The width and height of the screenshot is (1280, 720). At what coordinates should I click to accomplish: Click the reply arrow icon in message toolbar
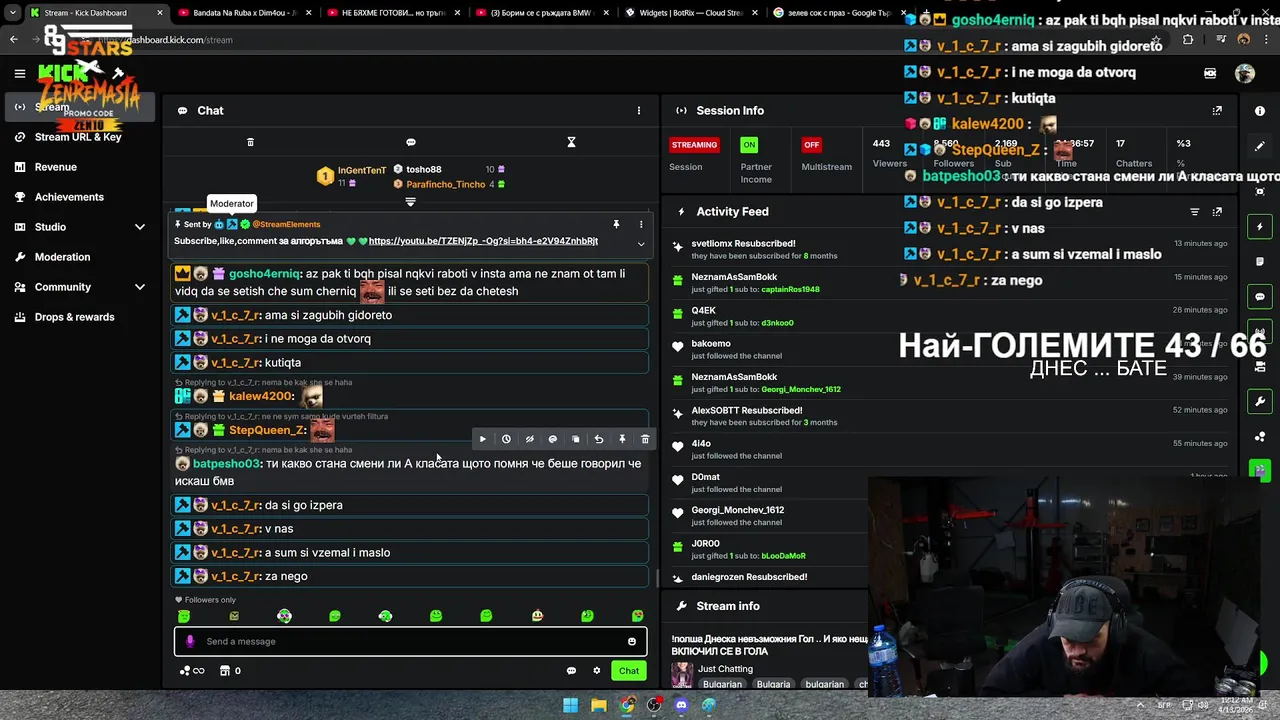point(598,439)
